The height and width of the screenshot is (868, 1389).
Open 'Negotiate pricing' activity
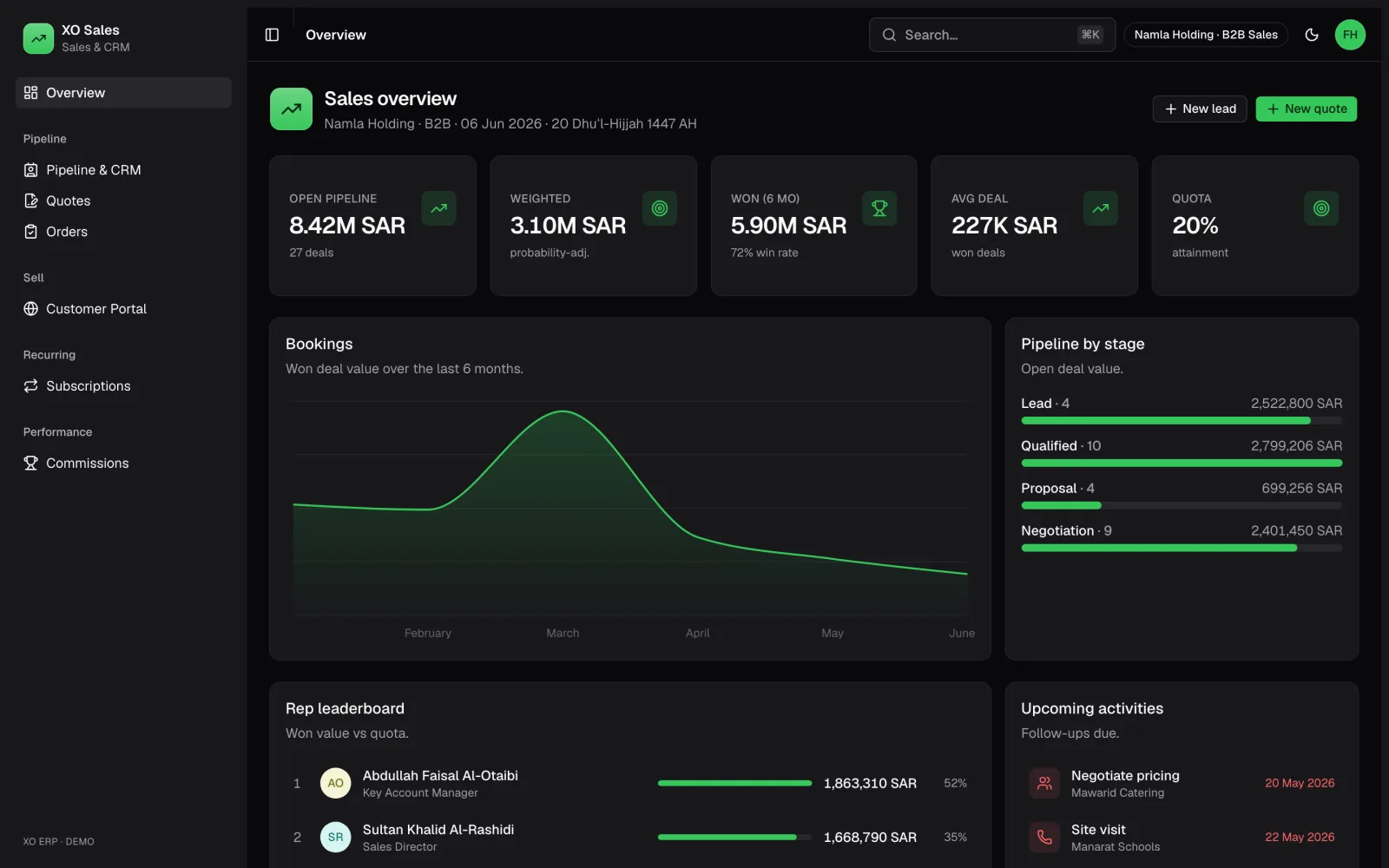(1182, 783)
